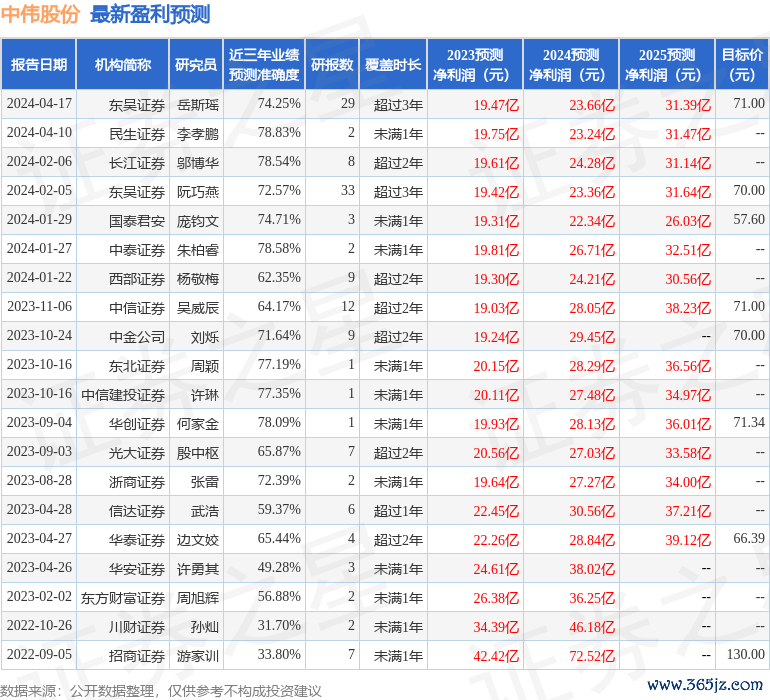Click the 报告日期 column header
The width and height of the screenshot is (770, 700).
coord(39,64)
